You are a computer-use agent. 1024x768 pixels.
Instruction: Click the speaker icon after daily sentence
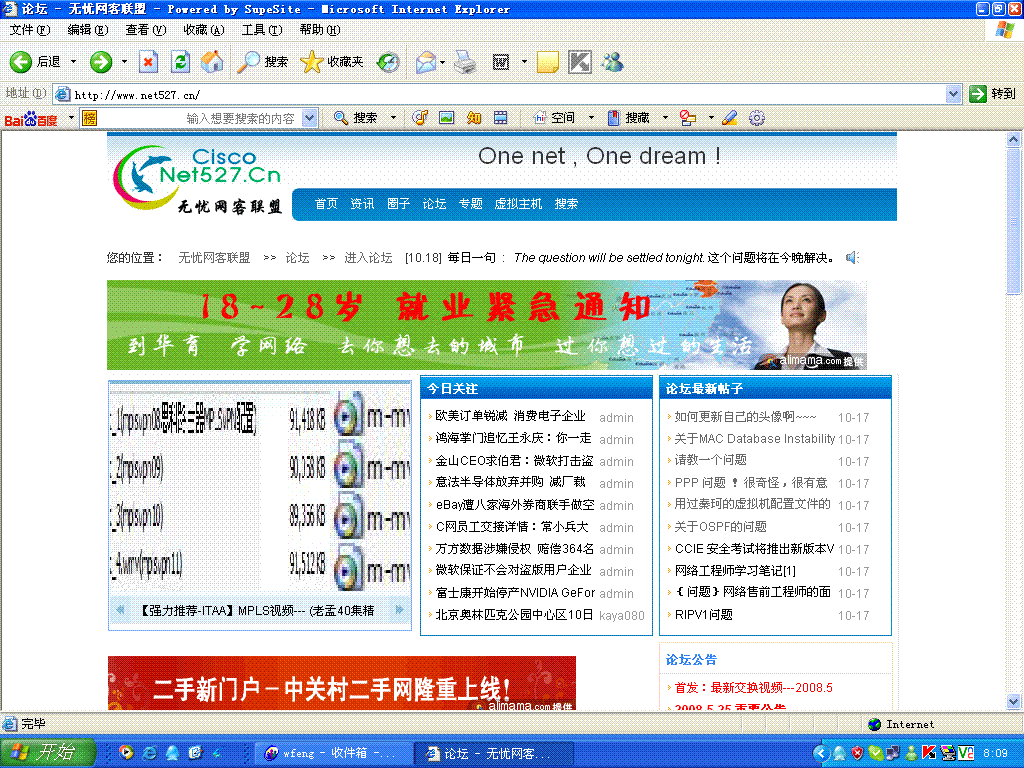click(x=852, y=258)
